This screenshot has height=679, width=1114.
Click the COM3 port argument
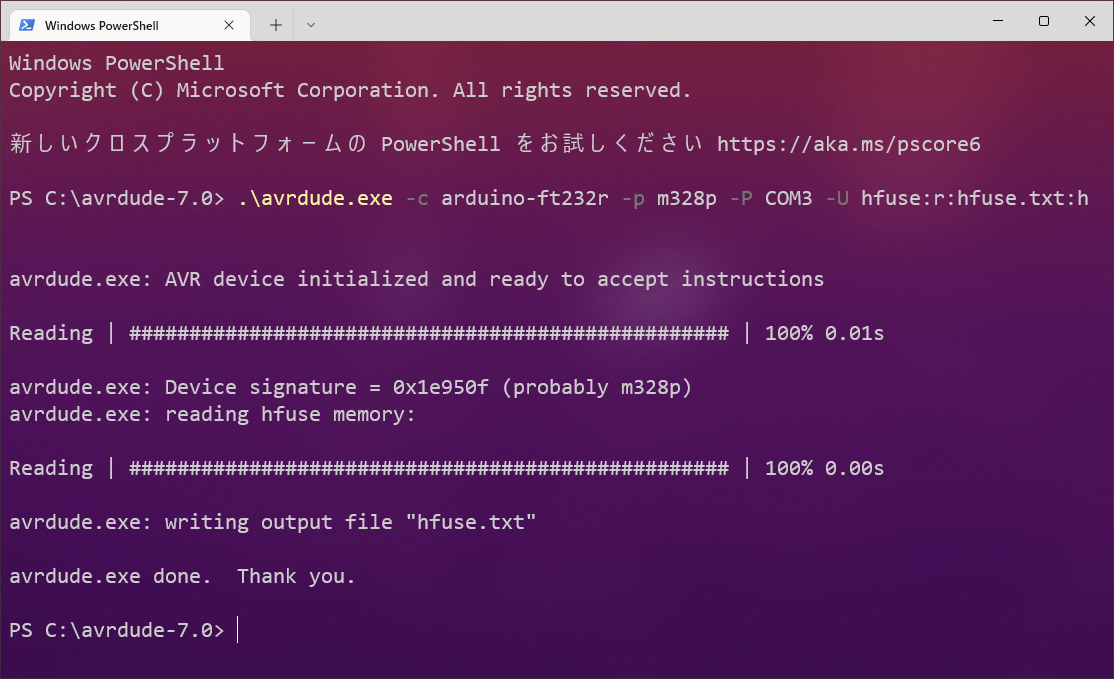point(788,198)
